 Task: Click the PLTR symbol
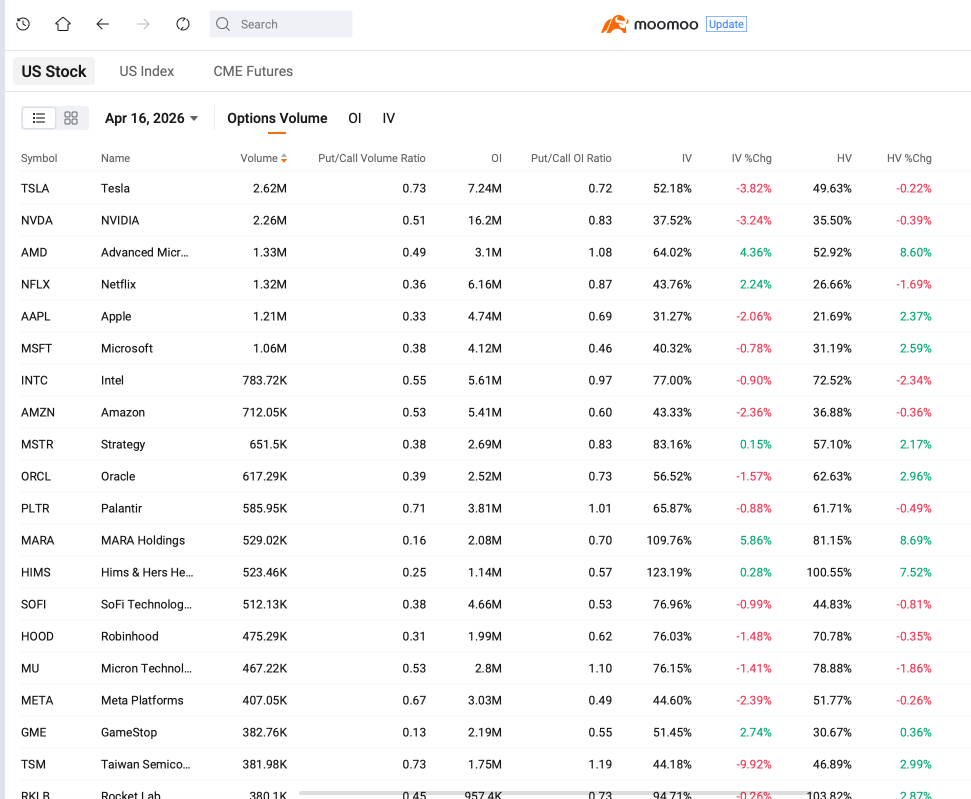(35, 509)
